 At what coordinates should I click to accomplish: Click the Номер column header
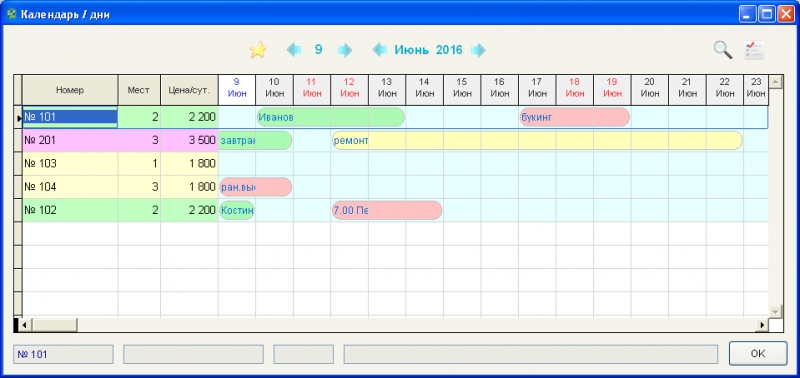tap(70, 90)
